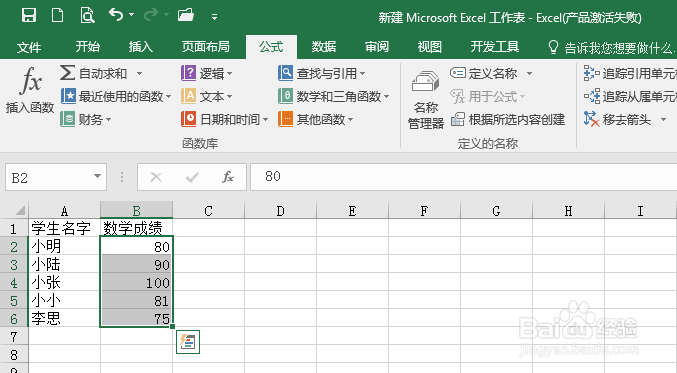Expand the 定义名称 dropdown arrow
Image resolution: width=677 pixels, height=373 pixels.
pos(529,73)
